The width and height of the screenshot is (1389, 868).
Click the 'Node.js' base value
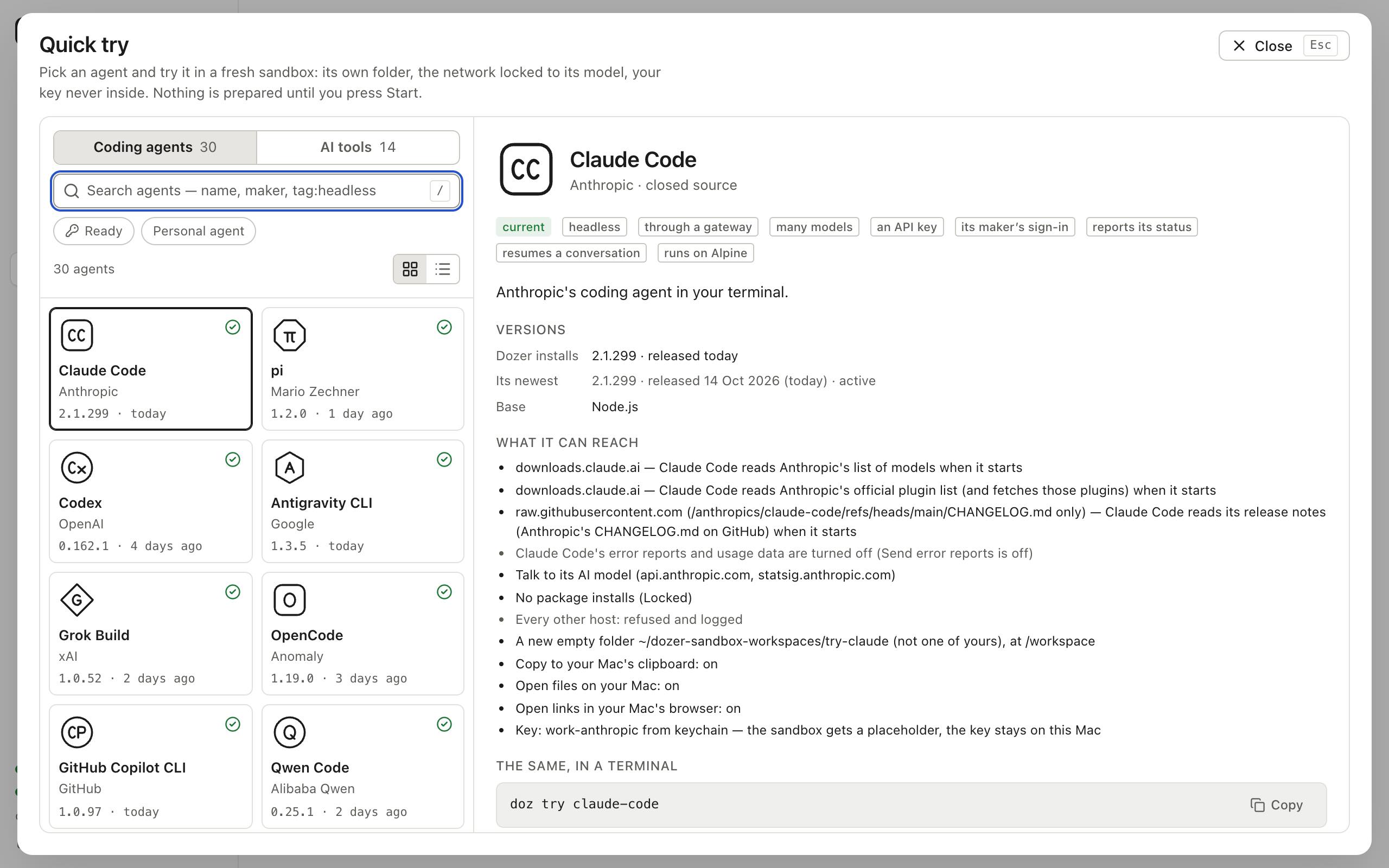(x=615, y=407)
